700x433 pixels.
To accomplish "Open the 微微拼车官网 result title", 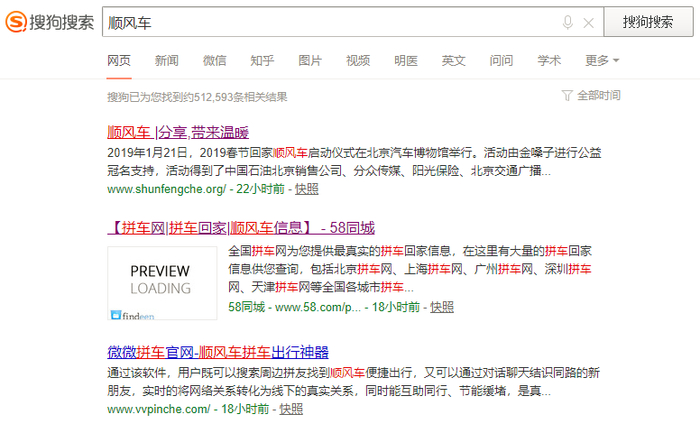I will click(x=218, y=352).
